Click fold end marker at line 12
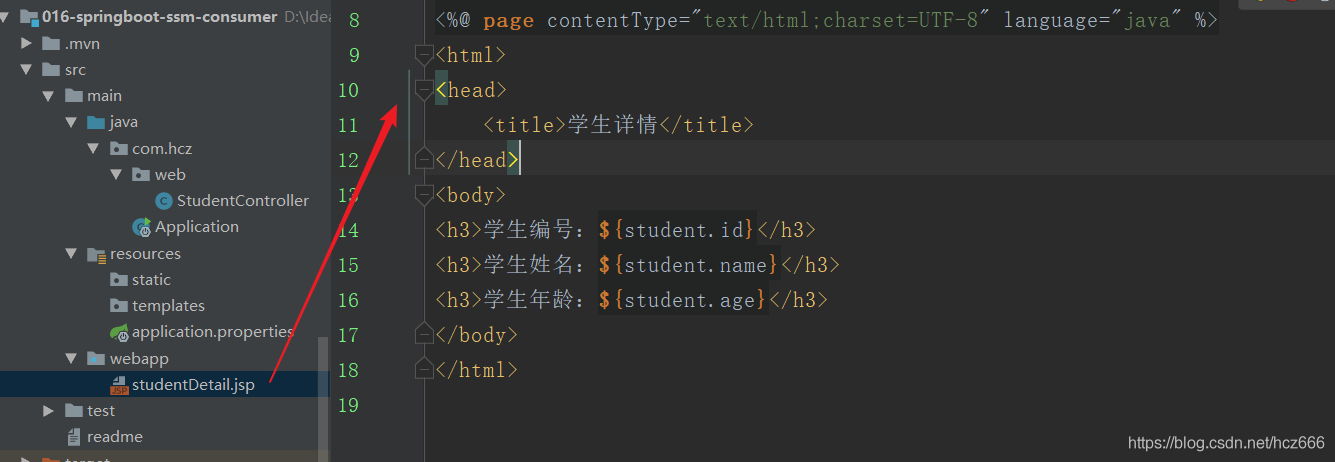1335x462 pixels. tap(424, 158)
